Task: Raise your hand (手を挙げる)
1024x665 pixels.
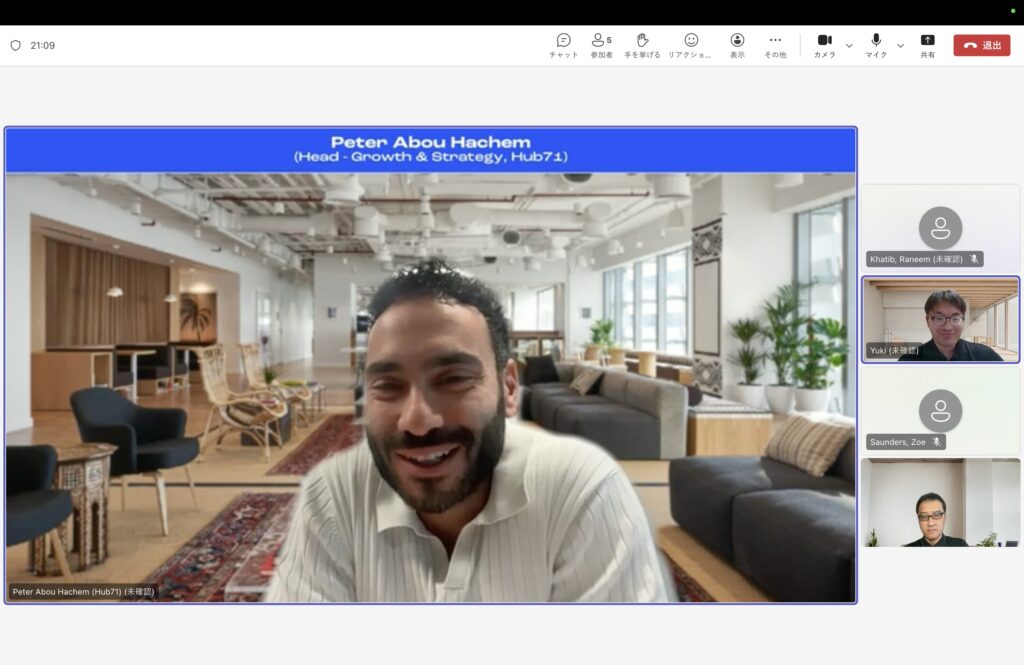Action: [643, 45]
